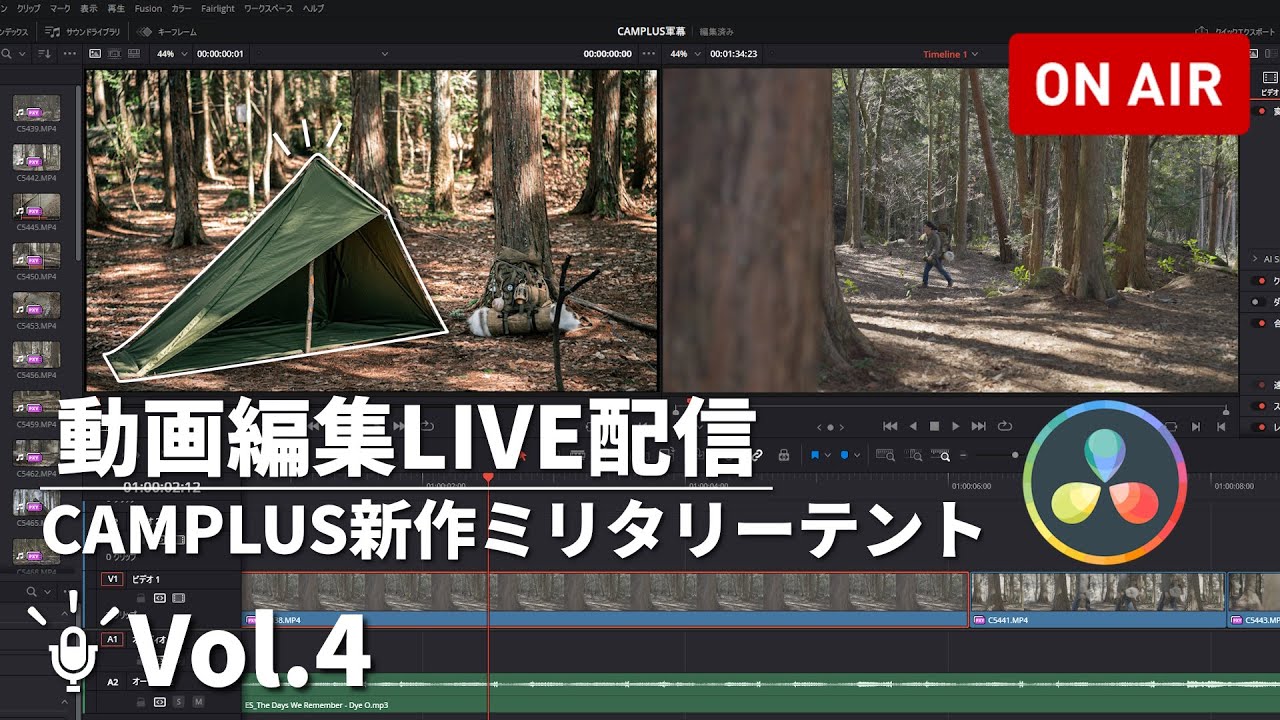Screen dimensions: 1280x720
Task: Toggle auto track selector on A2
Action: [159, 702]
